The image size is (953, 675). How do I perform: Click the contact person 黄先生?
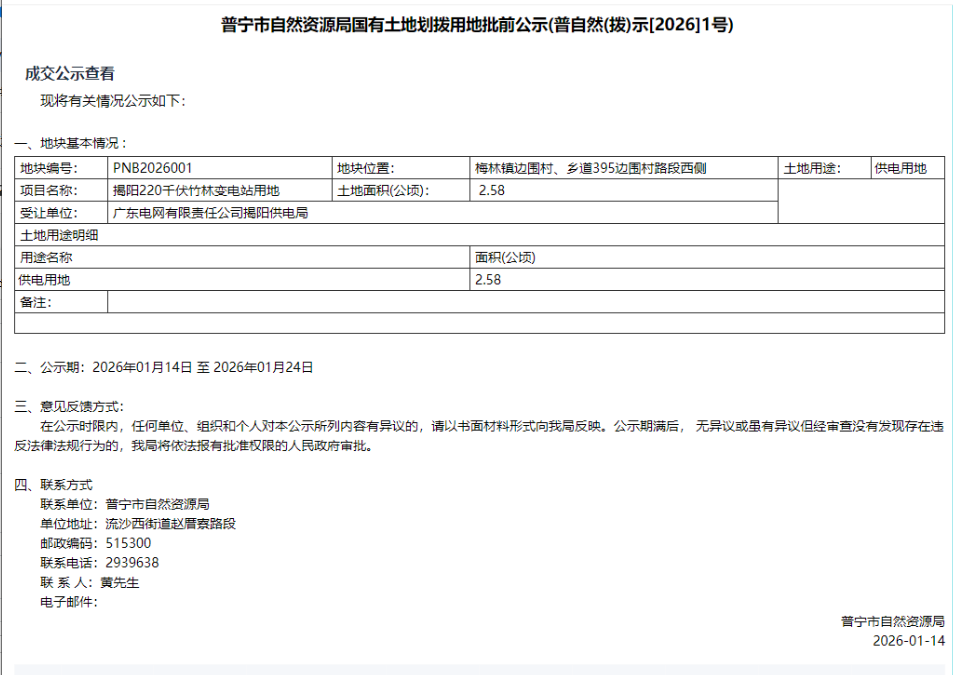point(119,582)
